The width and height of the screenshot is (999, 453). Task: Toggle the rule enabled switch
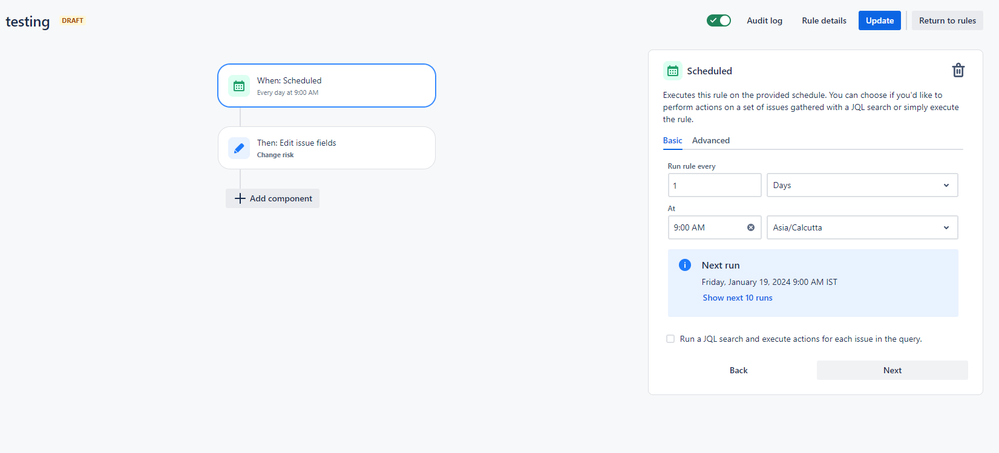tap(719, 20)
